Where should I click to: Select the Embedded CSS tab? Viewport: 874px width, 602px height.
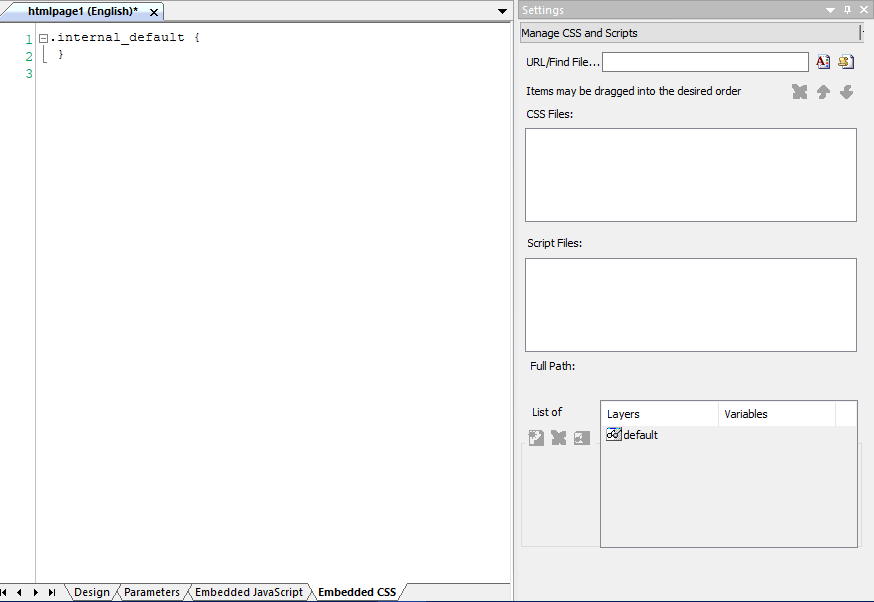pyautogui.click(x=357, y=592)
